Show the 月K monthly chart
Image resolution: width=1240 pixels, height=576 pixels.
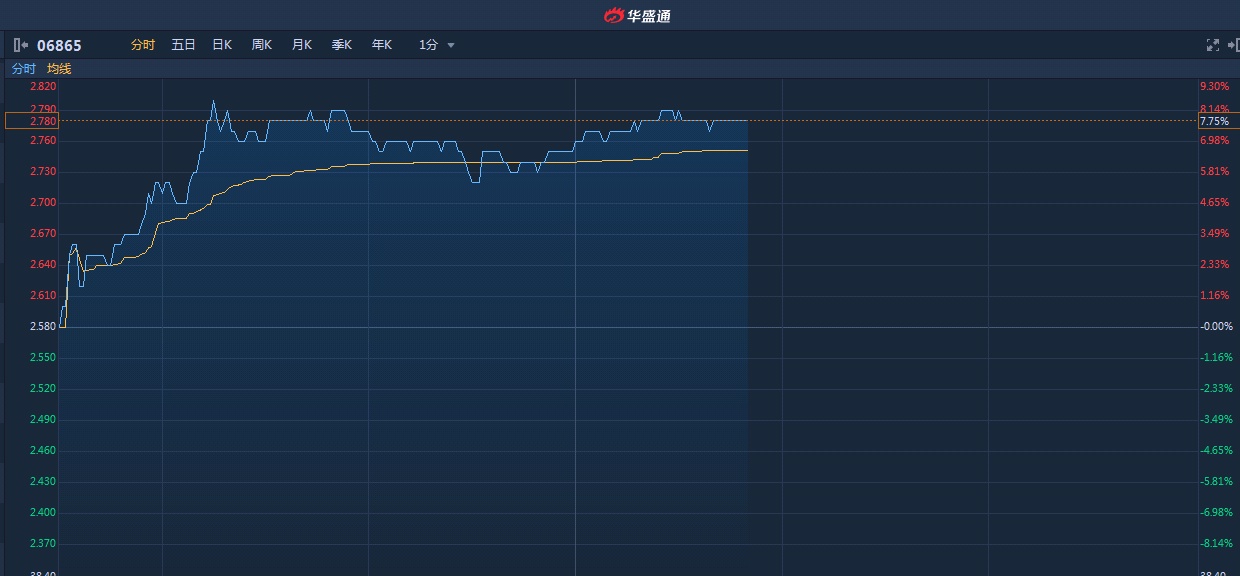[x=302, y=45]
